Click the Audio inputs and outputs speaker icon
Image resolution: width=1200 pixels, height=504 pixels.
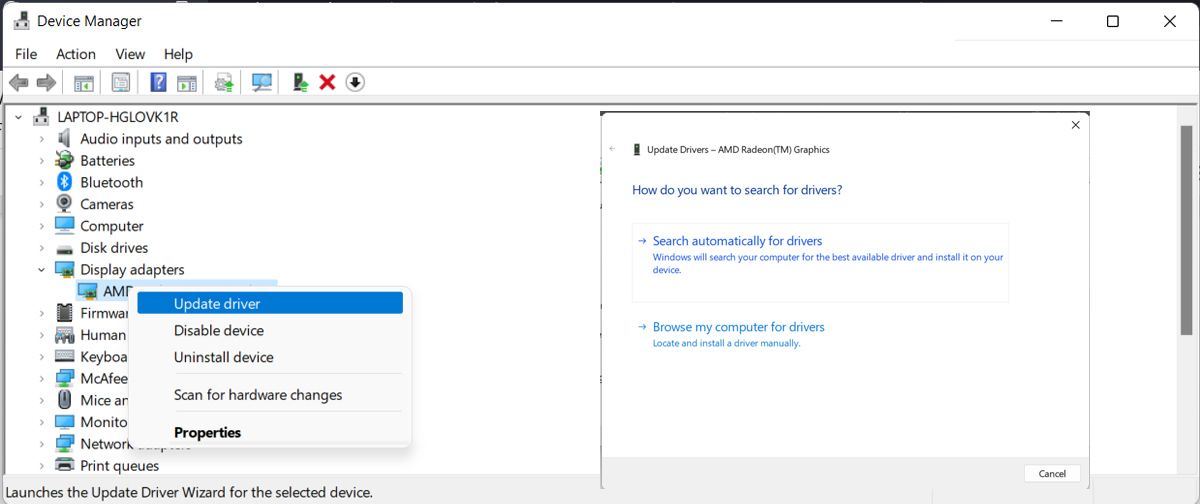65,138
